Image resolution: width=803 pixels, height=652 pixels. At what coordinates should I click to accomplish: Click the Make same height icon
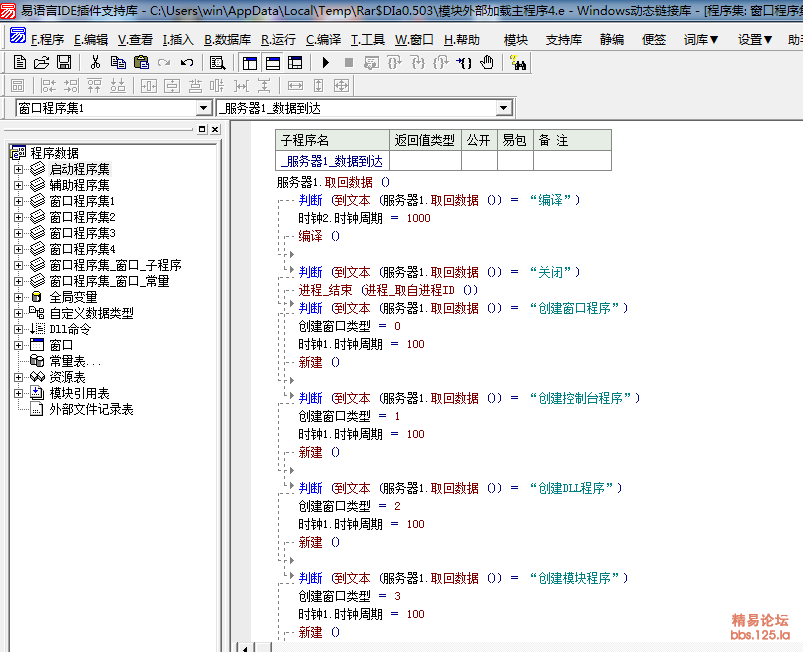(x=319, y=86)
